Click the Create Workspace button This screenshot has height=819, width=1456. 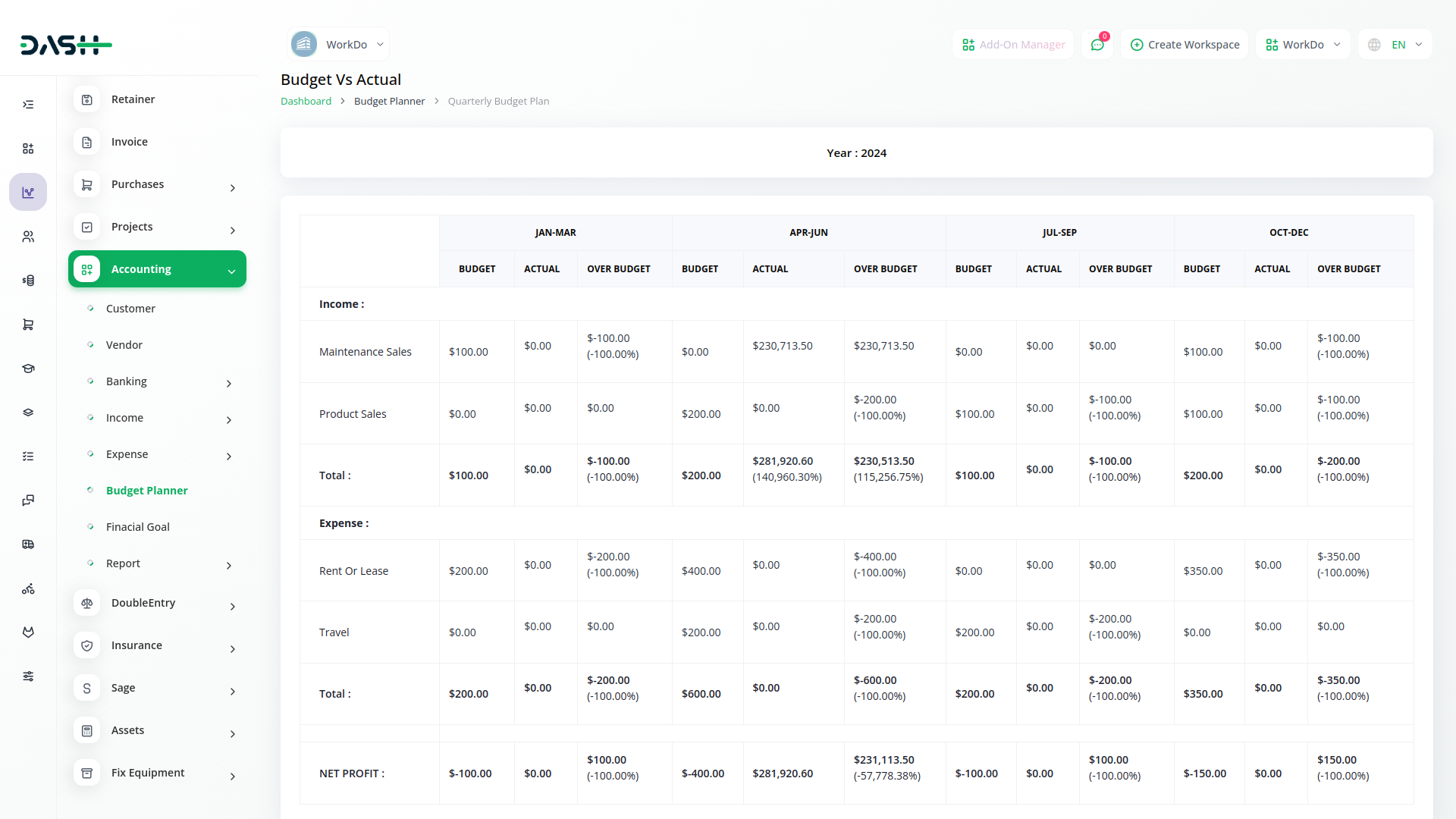1185,45
